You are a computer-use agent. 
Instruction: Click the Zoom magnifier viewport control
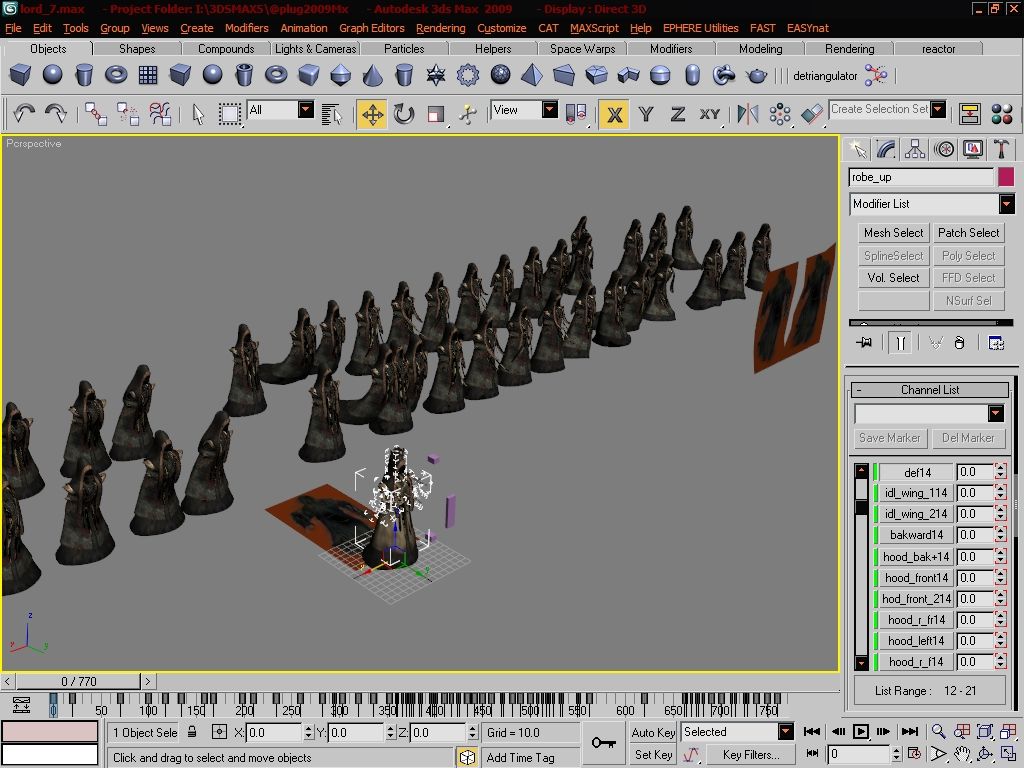pos(938,731)
